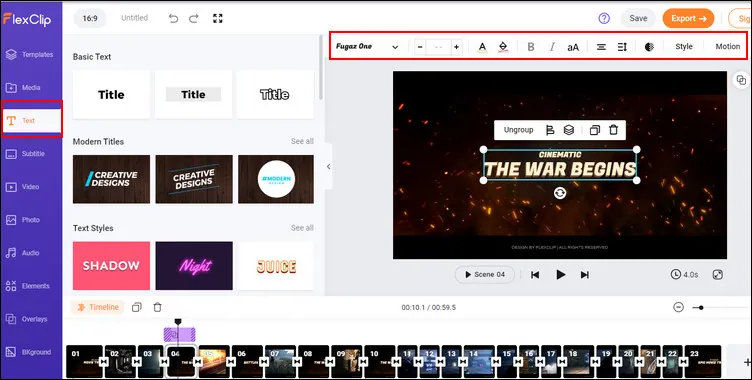
Task: Open text alignment options
Action: [601, 47]
